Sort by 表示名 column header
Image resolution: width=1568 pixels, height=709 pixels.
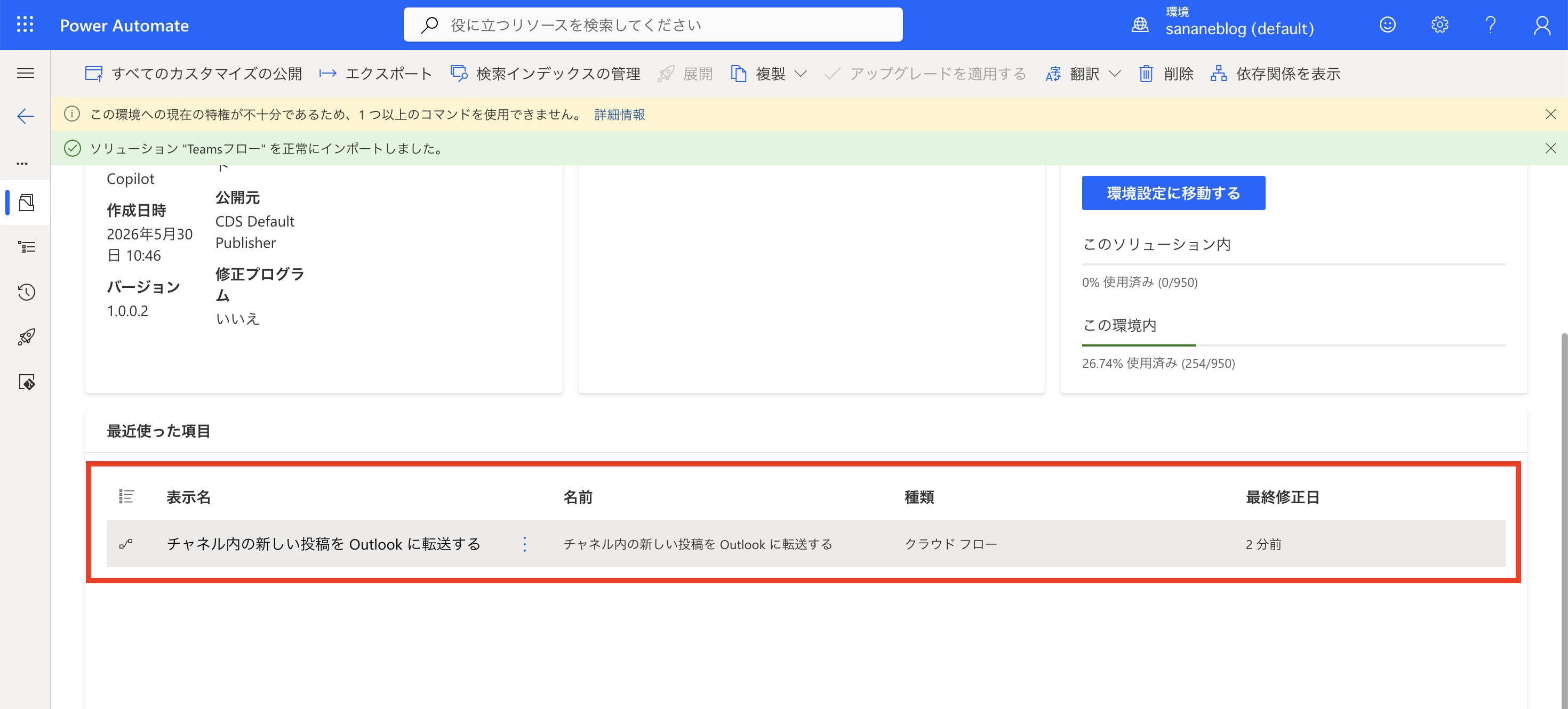point(189,497)
